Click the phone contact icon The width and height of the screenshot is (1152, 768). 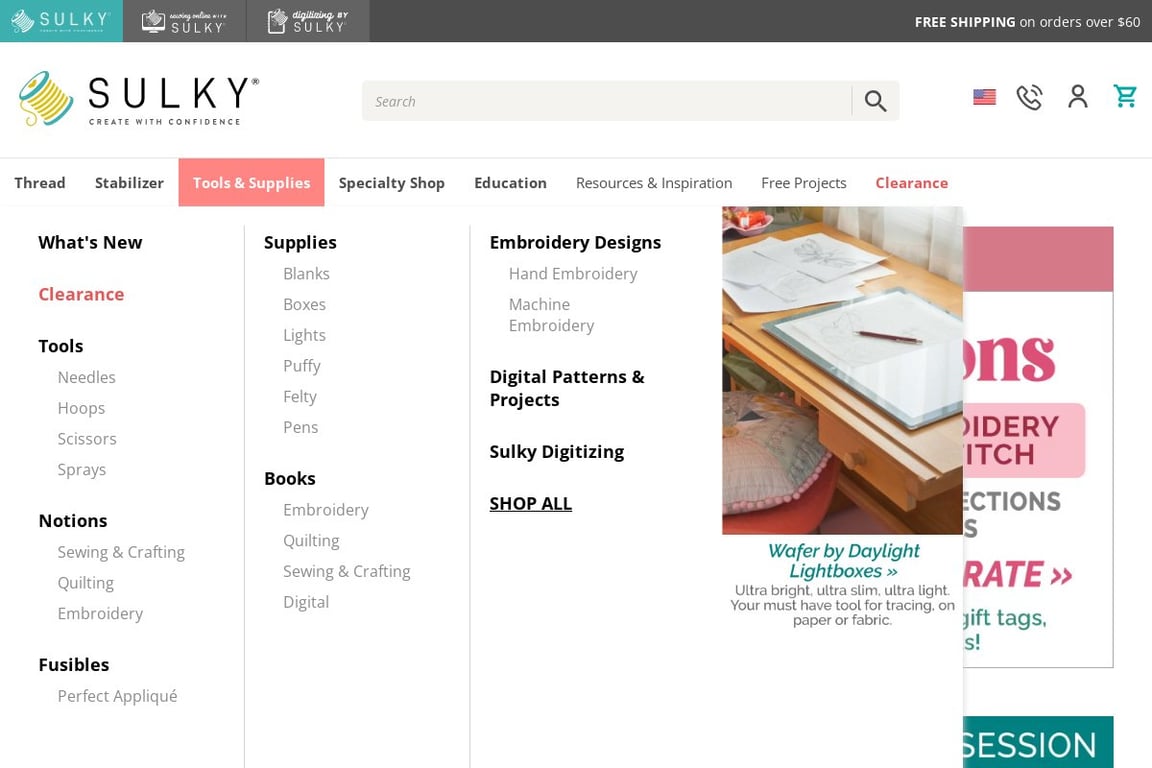coord(1029,97)
